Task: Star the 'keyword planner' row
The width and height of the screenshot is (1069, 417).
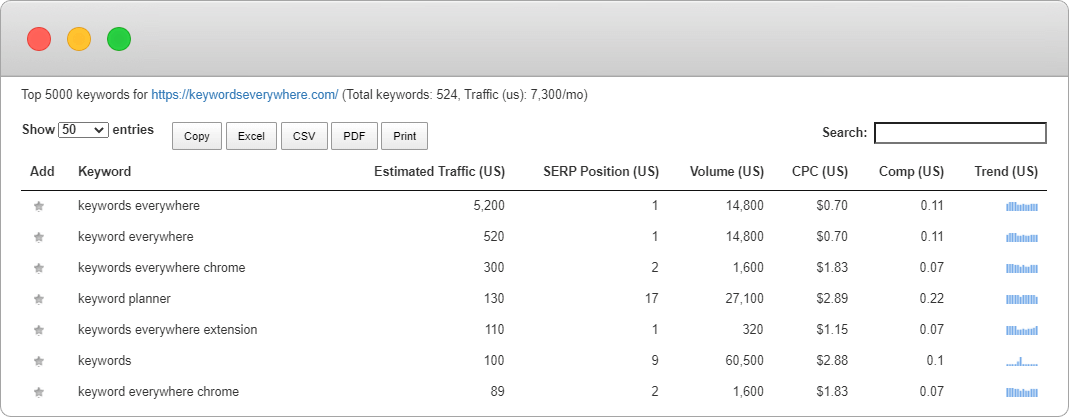Action: tap(39, 299)
